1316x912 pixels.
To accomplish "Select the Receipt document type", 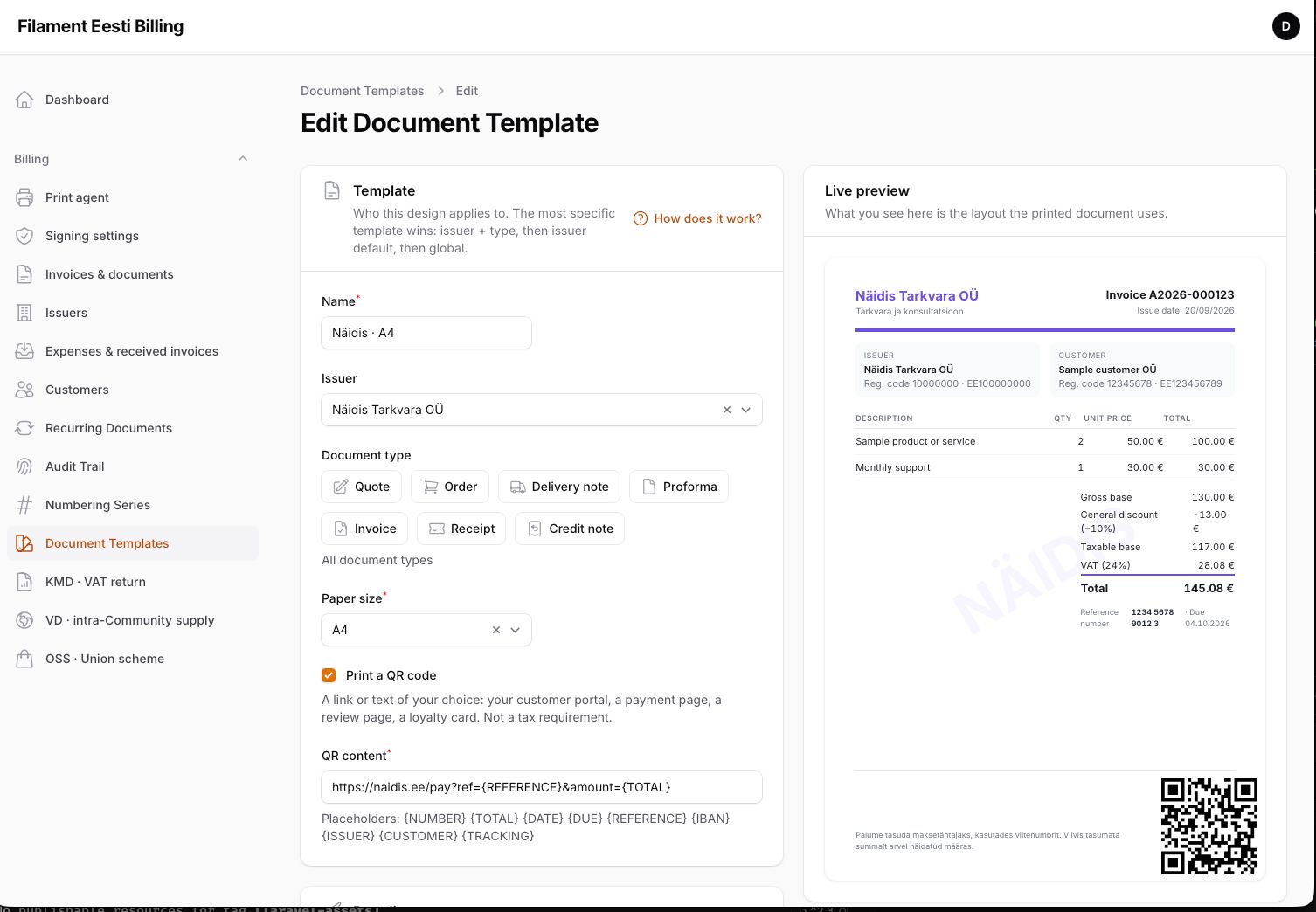I will (x=461, y=529).
